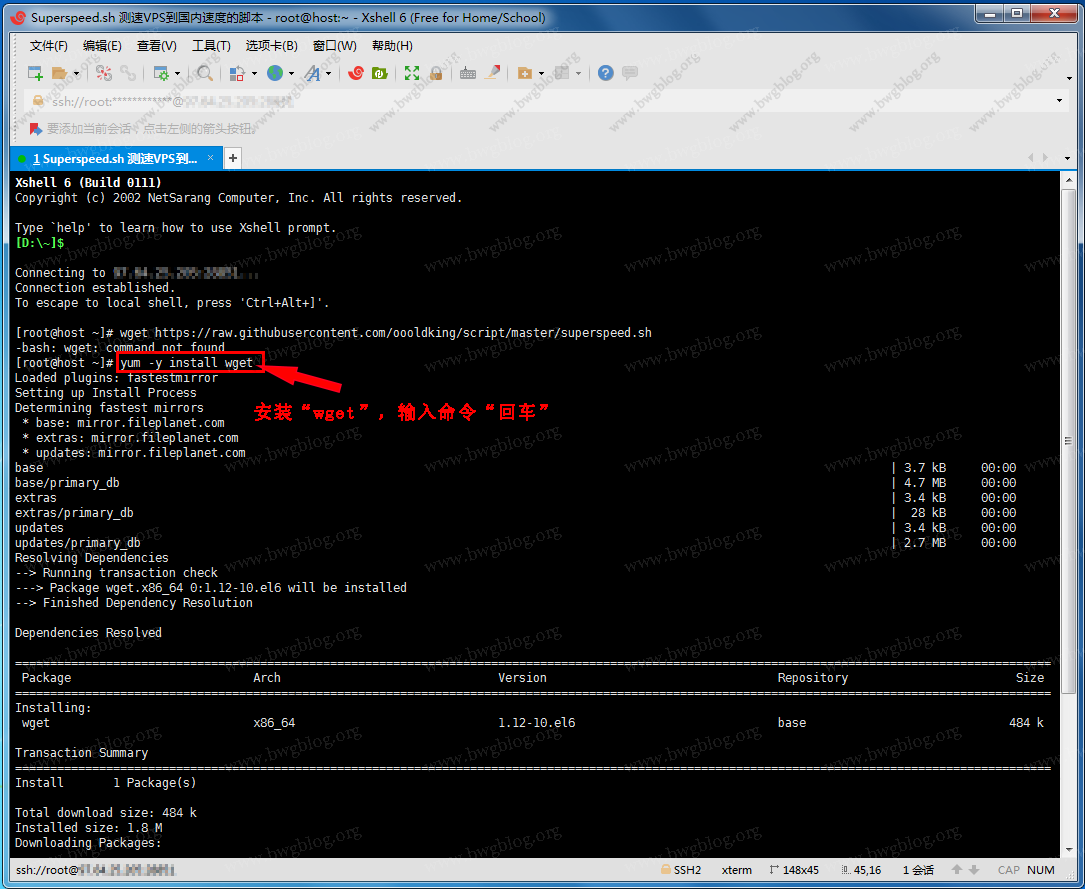Expand the new folder icon dropdown
This screenshot has width=1085, height=889.
(540, 73)
